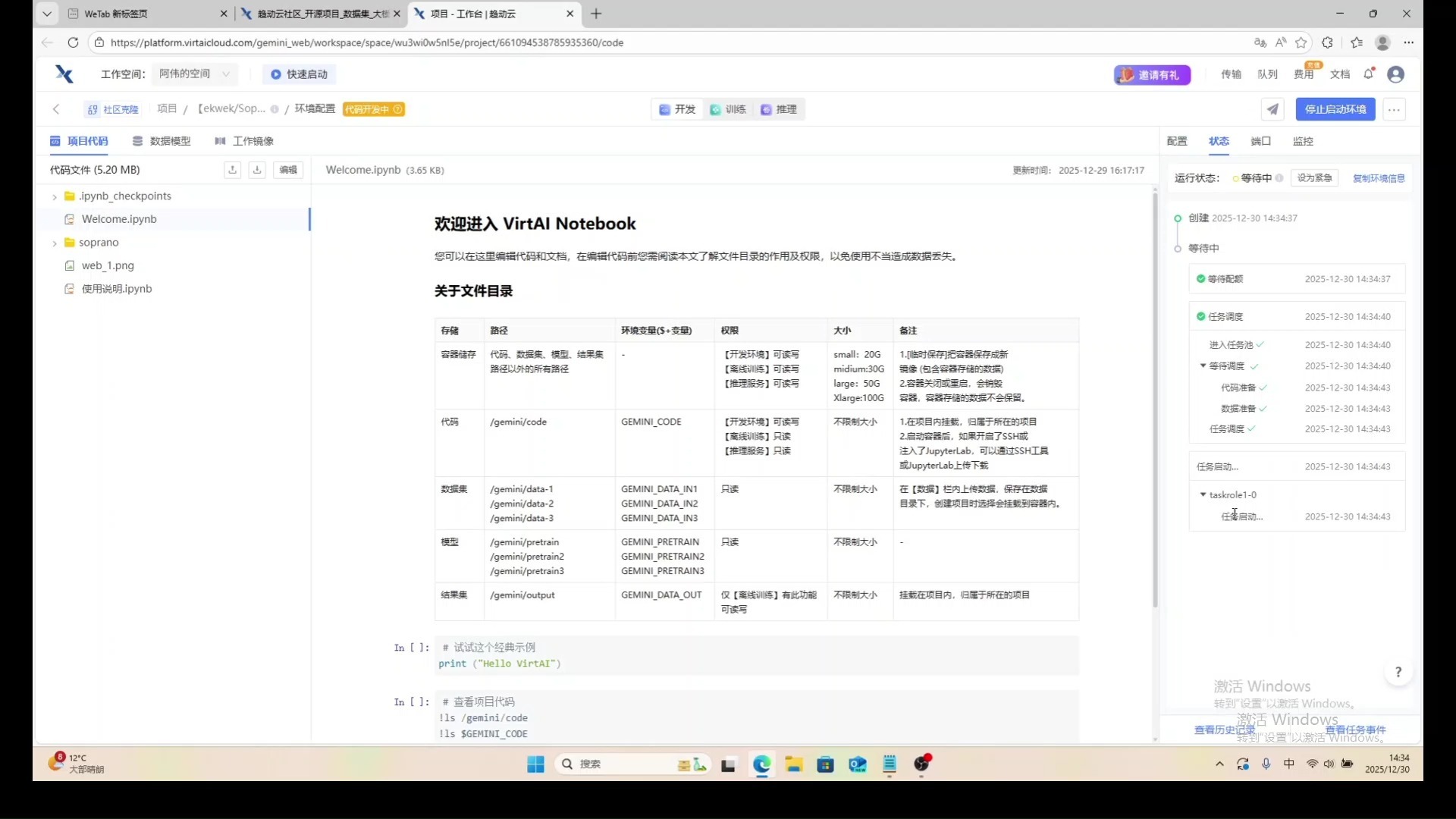Image resolution: width=1456 pixels, height=819 pixels.
Task: Expand the soprano folder
Action: 55,243
